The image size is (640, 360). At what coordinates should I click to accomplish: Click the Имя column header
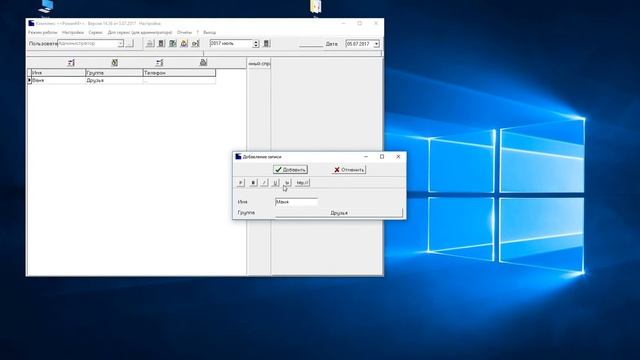click(x=58, y=73)
